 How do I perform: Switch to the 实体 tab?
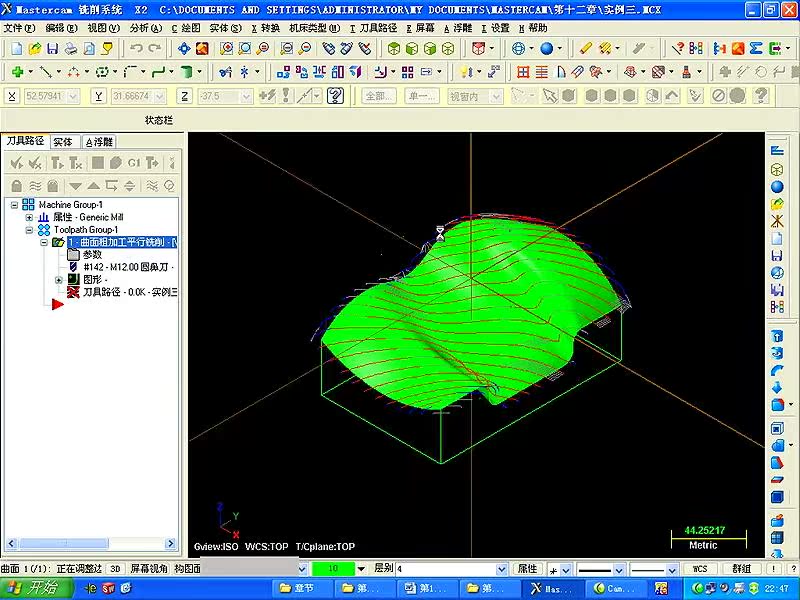point(63,142)
